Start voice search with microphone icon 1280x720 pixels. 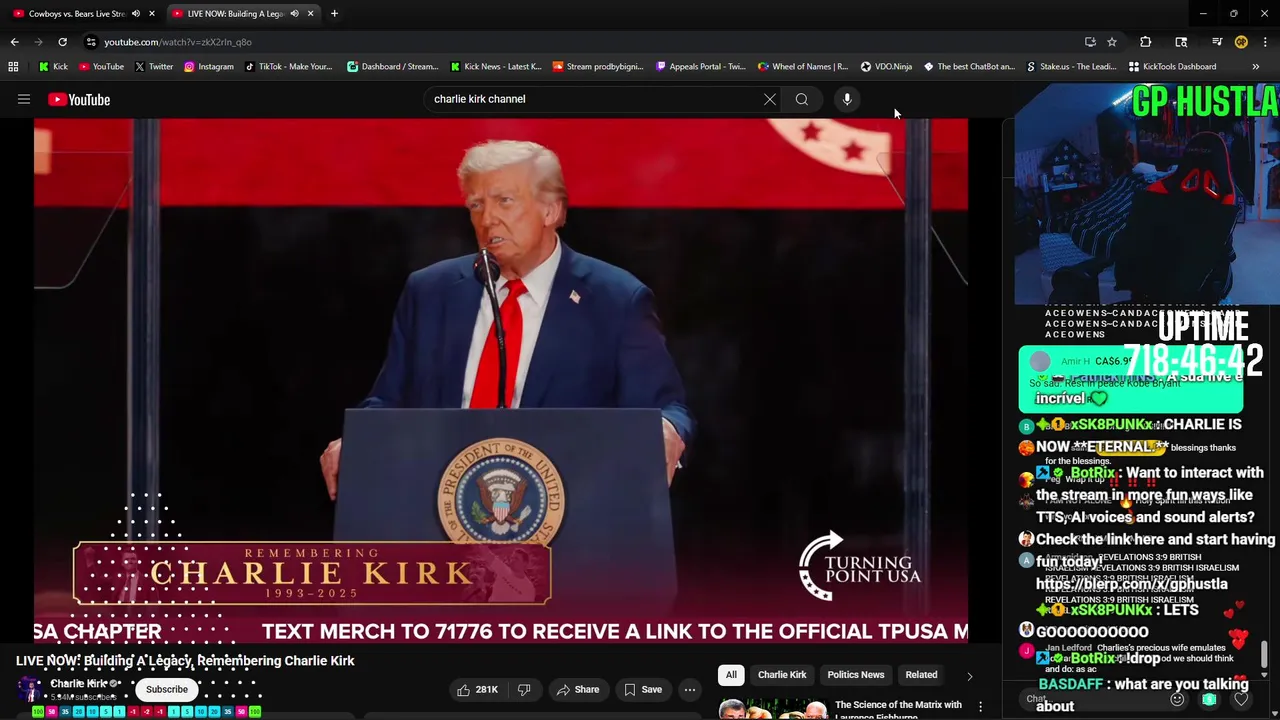[847, 99]
